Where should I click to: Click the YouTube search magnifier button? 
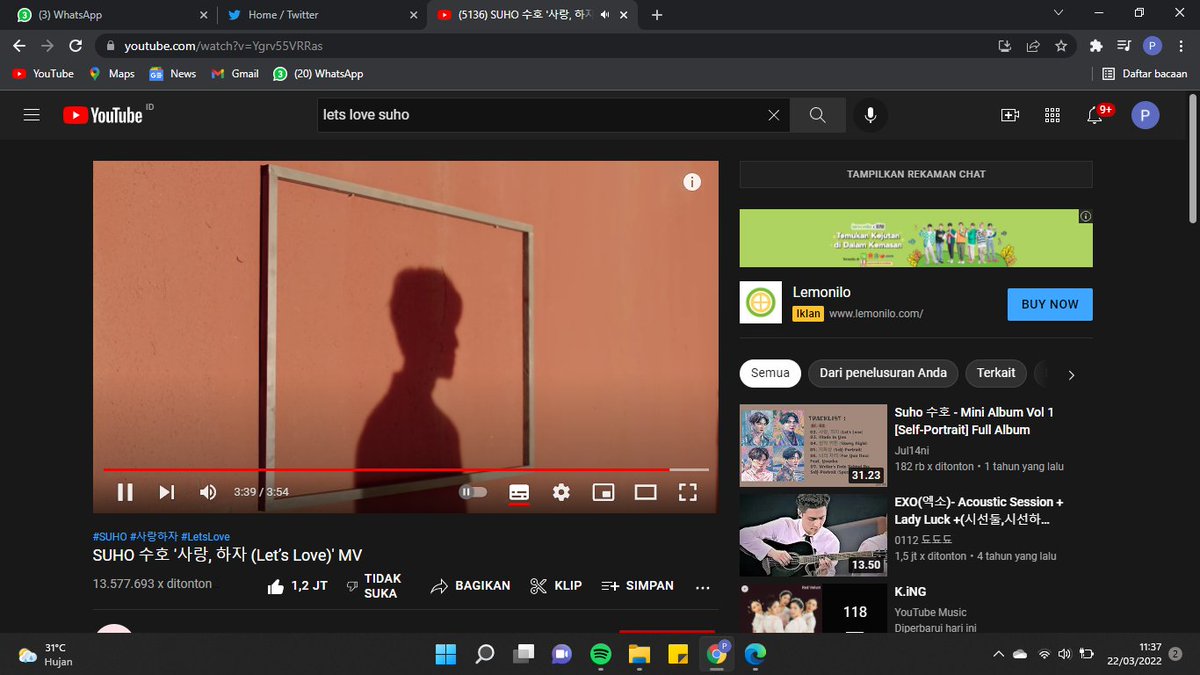coord(817,115)
